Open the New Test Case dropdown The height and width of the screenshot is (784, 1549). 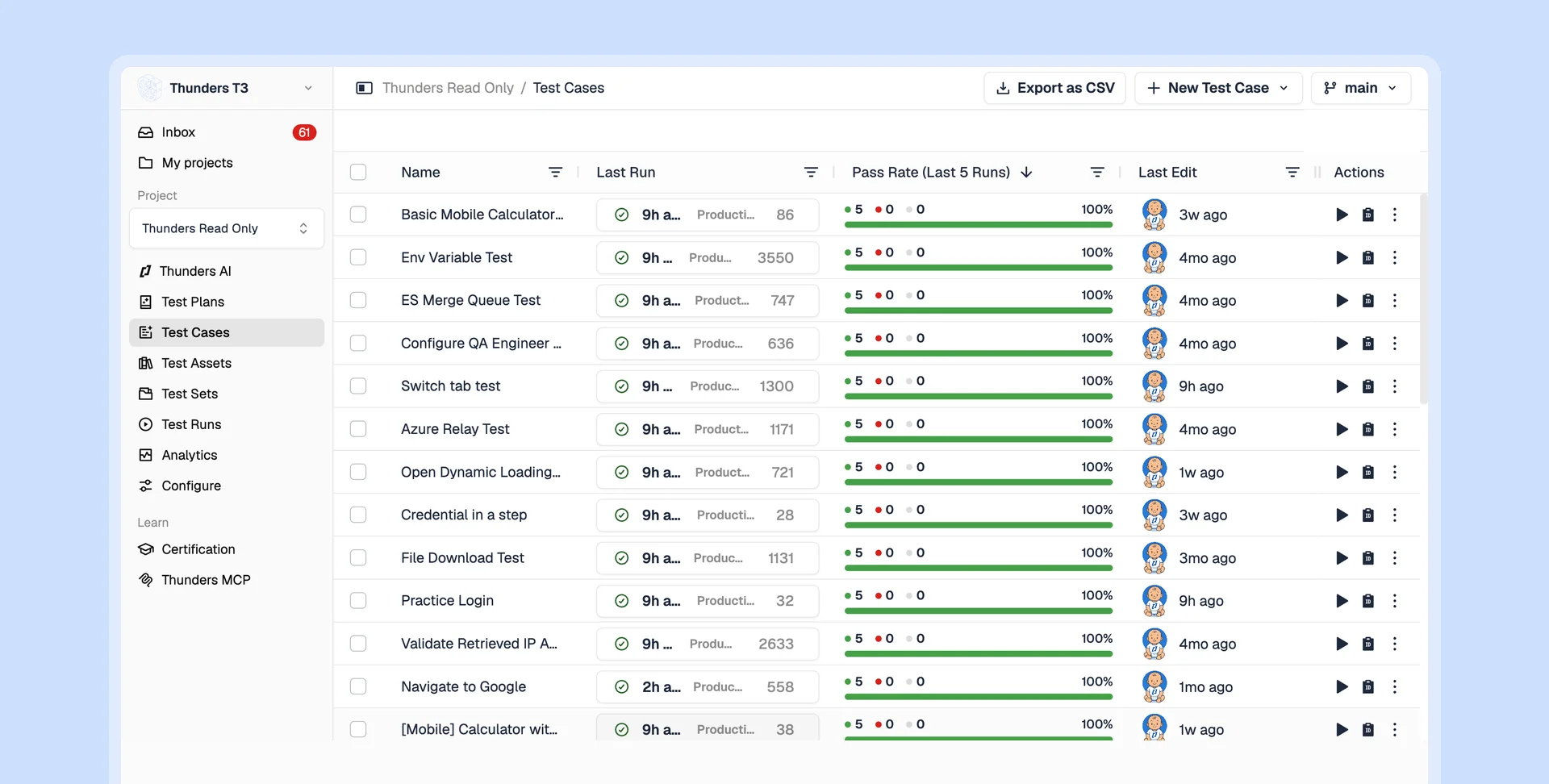click(1218, 88)
